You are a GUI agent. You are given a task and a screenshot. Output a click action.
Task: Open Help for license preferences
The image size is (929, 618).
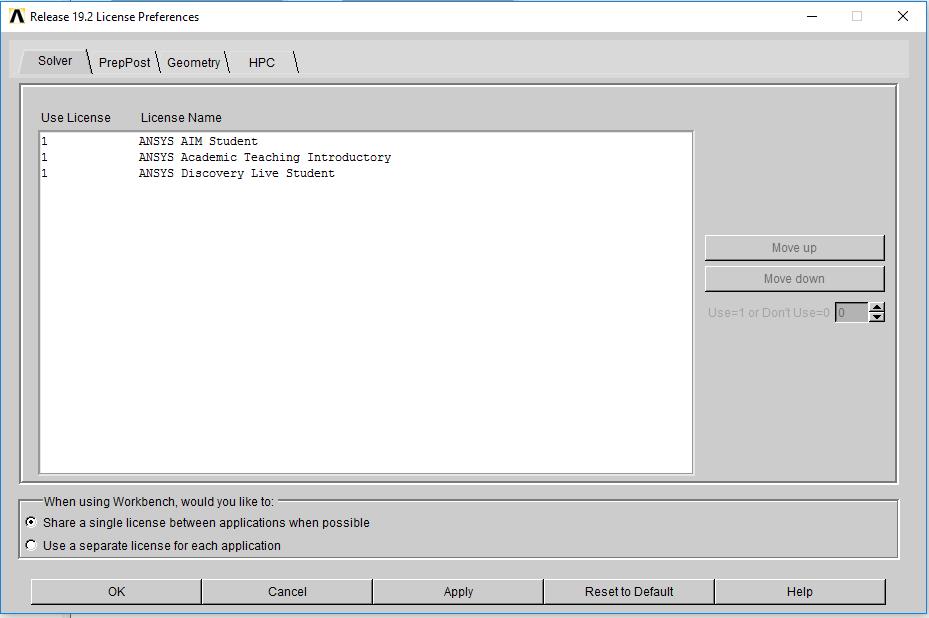coord(798,591)
